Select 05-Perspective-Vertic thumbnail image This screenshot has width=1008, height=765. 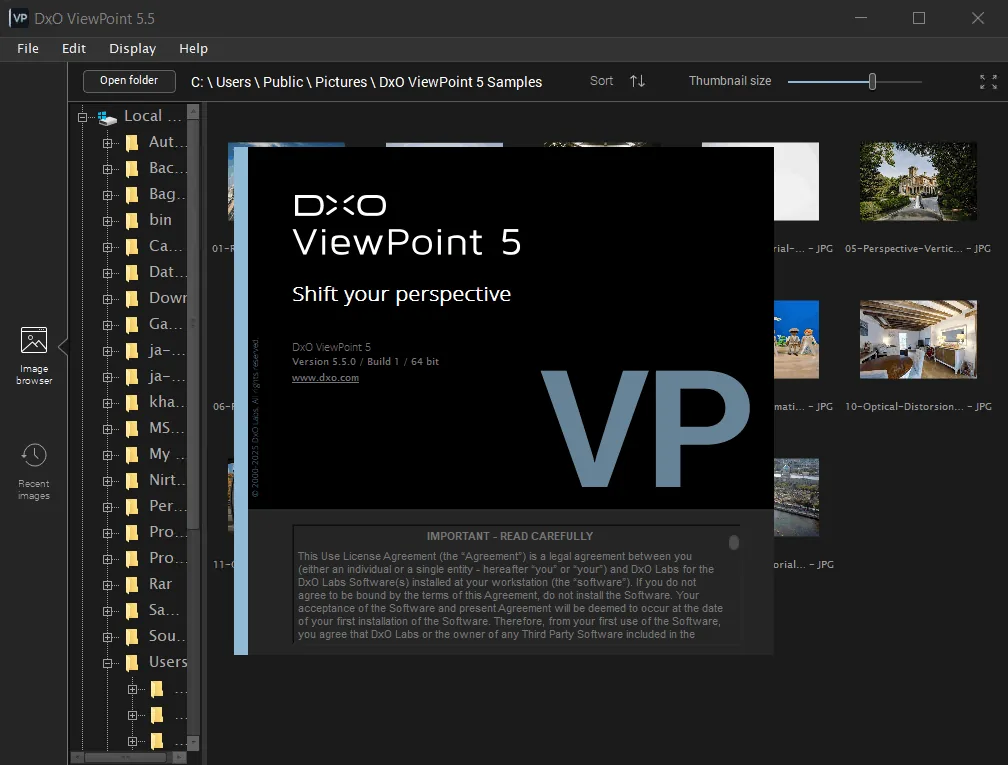(918, 181)
